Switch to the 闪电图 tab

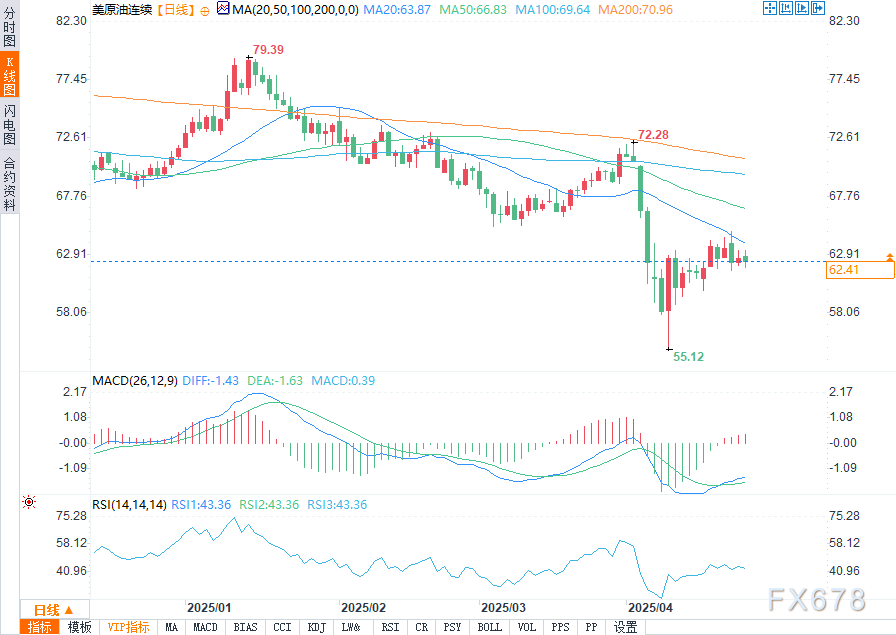tap(9, 124)
